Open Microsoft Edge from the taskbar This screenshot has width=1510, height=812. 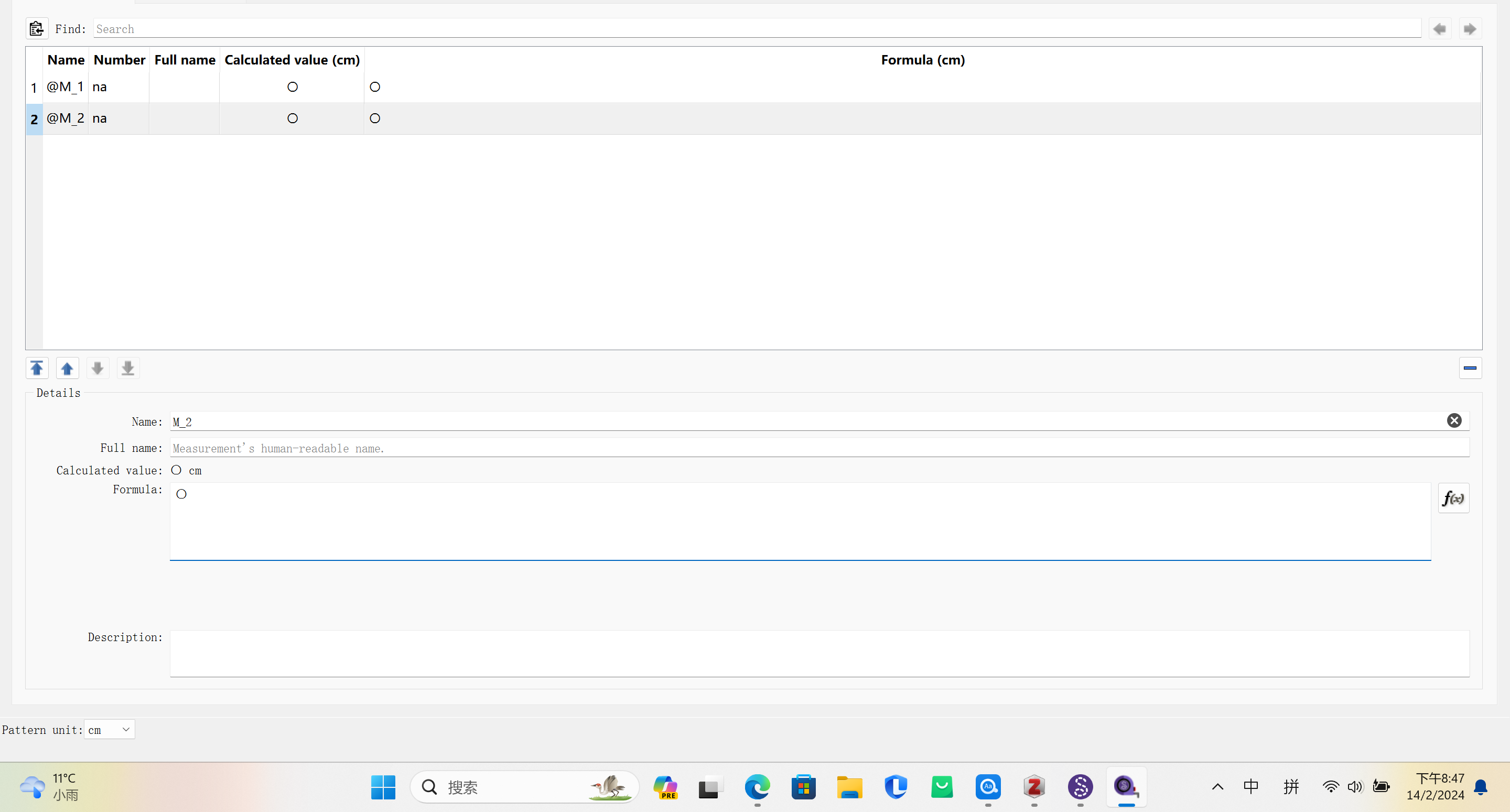click(x=757, y=787)
